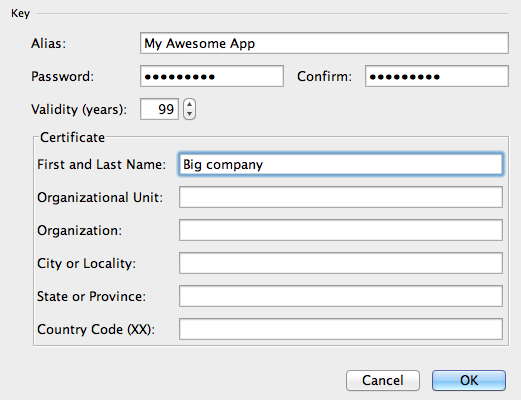The height and width of the screenshot is (400, 521).
Task: Decrease validity years with the down arrow
Action: (x=189, y=114)
